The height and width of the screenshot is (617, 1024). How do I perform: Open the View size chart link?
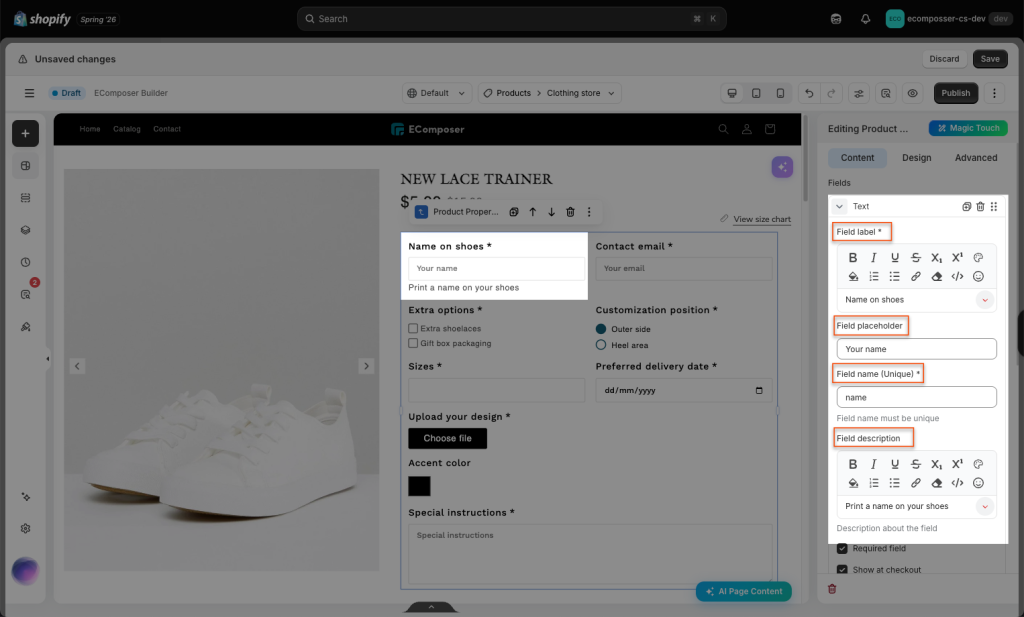click(761, 219)
